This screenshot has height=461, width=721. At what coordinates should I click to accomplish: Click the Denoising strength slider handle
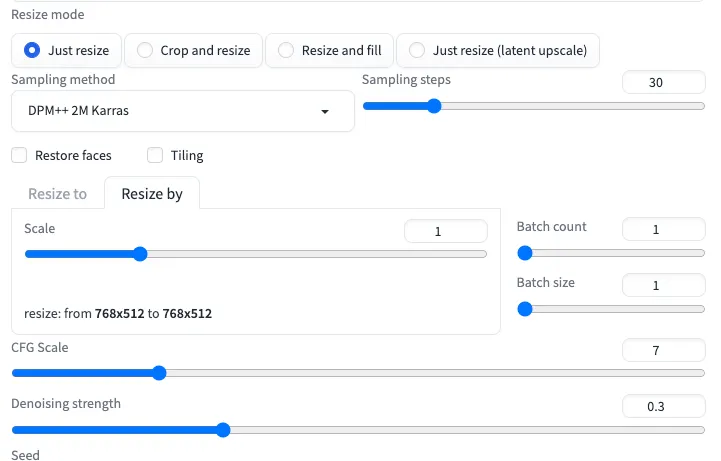(223, 430)
